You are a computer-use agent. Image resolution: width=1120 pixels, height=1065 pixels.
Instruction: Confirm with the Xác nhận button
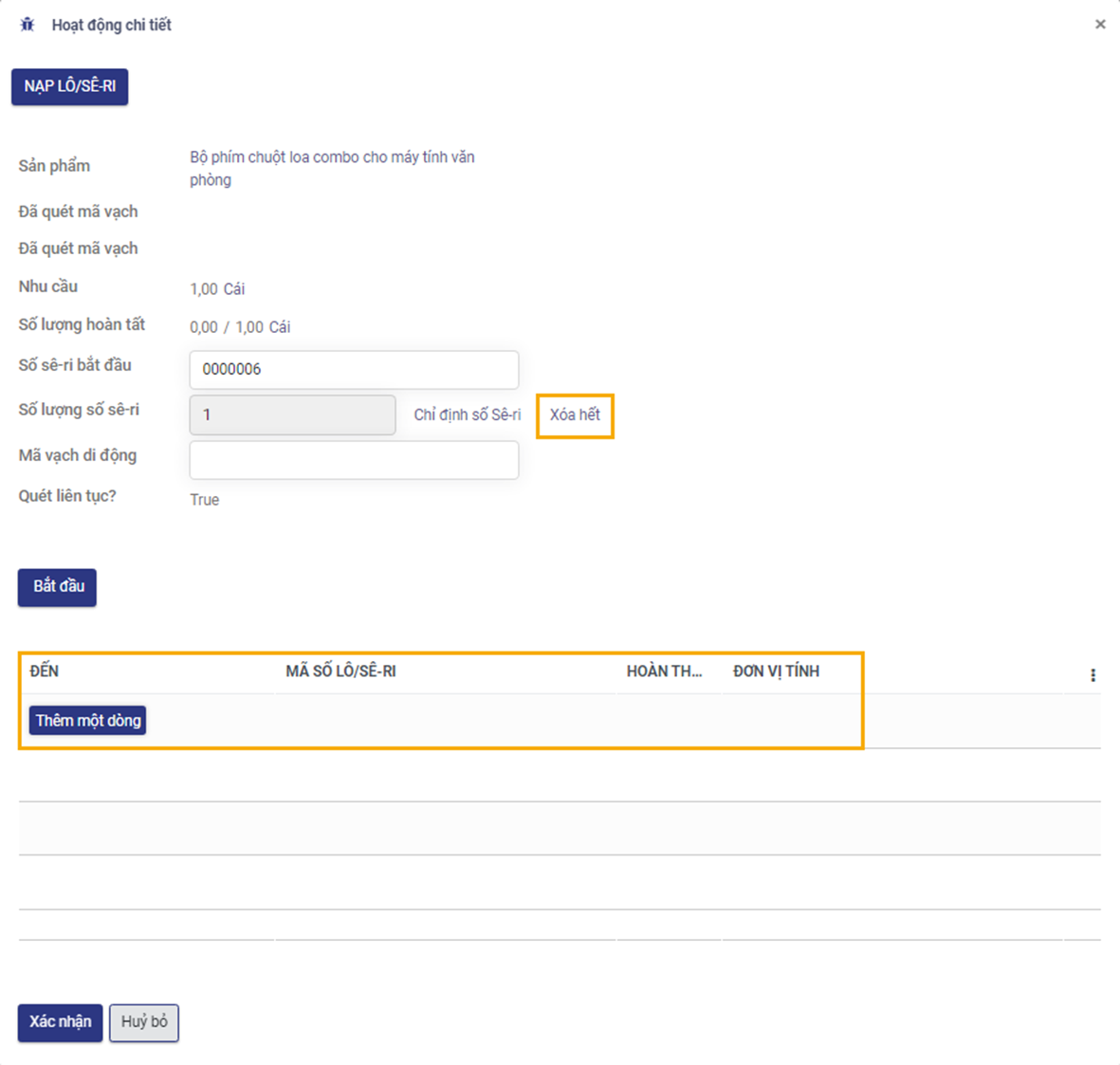[x=60, y=1023]
